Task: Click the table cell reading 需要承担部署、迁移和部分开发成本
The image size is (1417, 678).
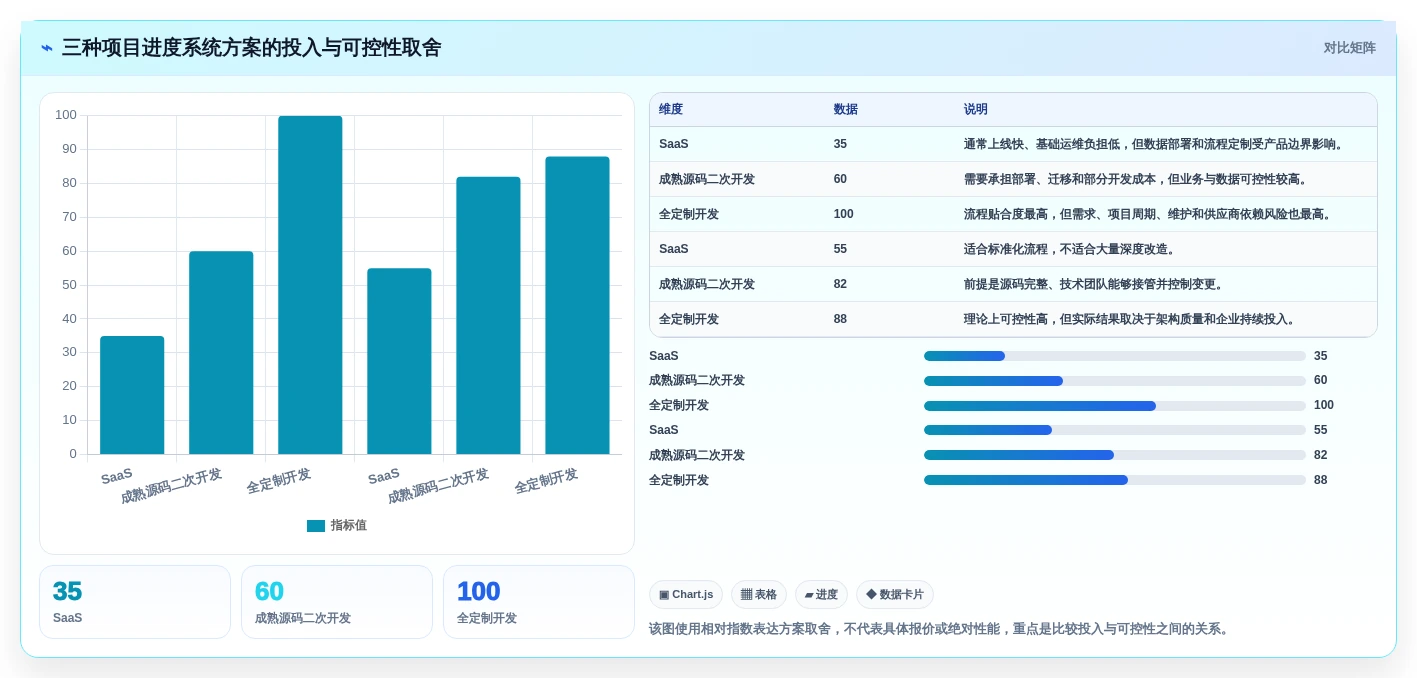Action: coord(1166,179)
